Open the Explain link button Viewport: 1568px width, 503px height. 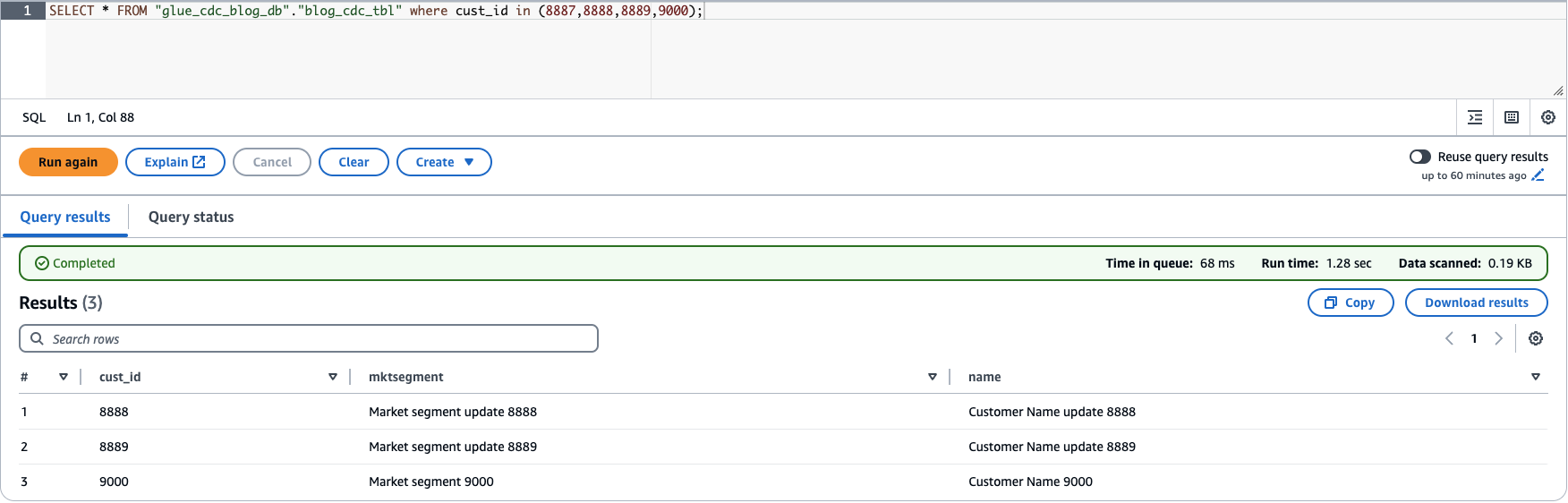coord(175,162)
